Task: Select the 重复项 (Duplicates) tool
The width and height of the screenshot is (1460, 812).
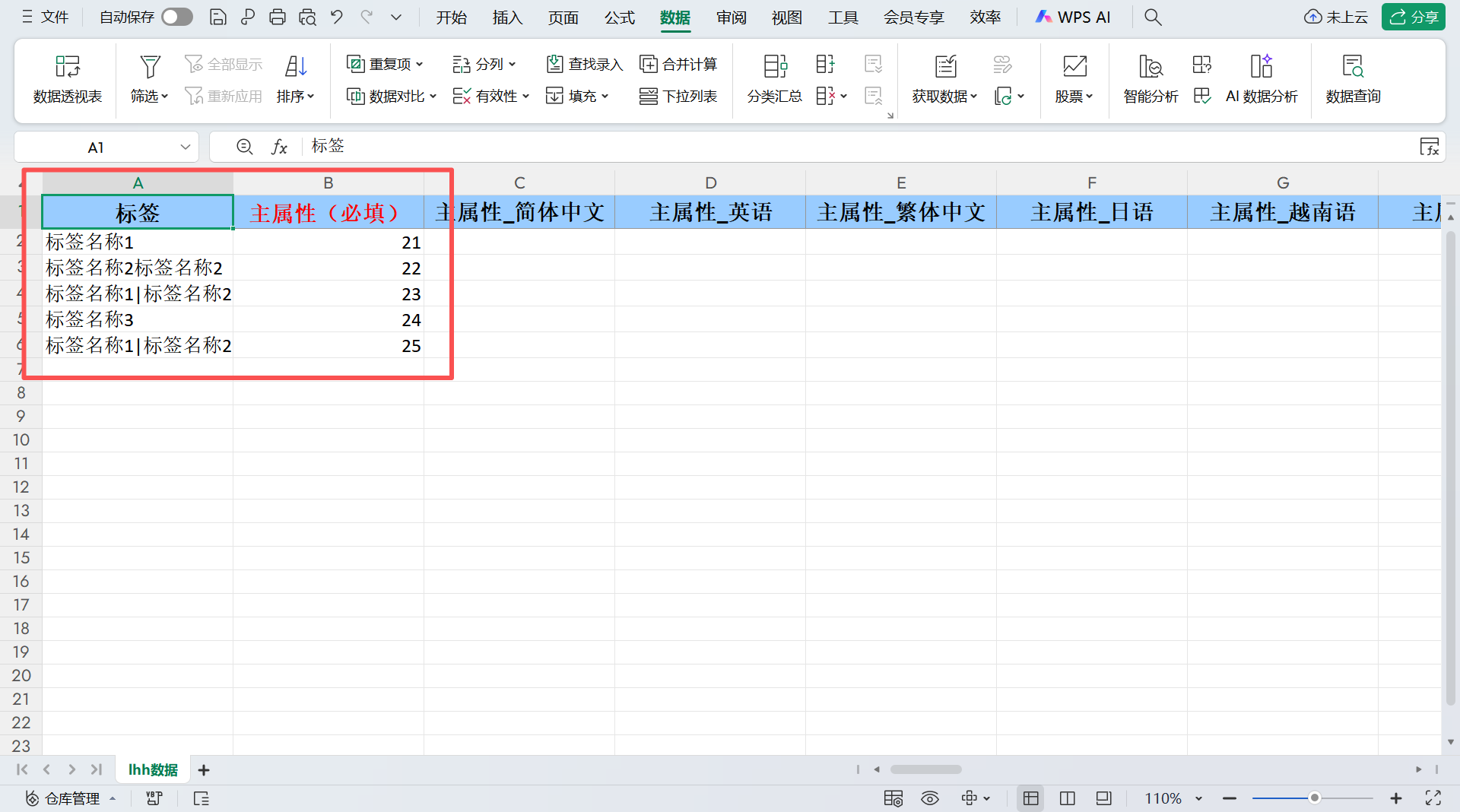Action: (384, 64)
